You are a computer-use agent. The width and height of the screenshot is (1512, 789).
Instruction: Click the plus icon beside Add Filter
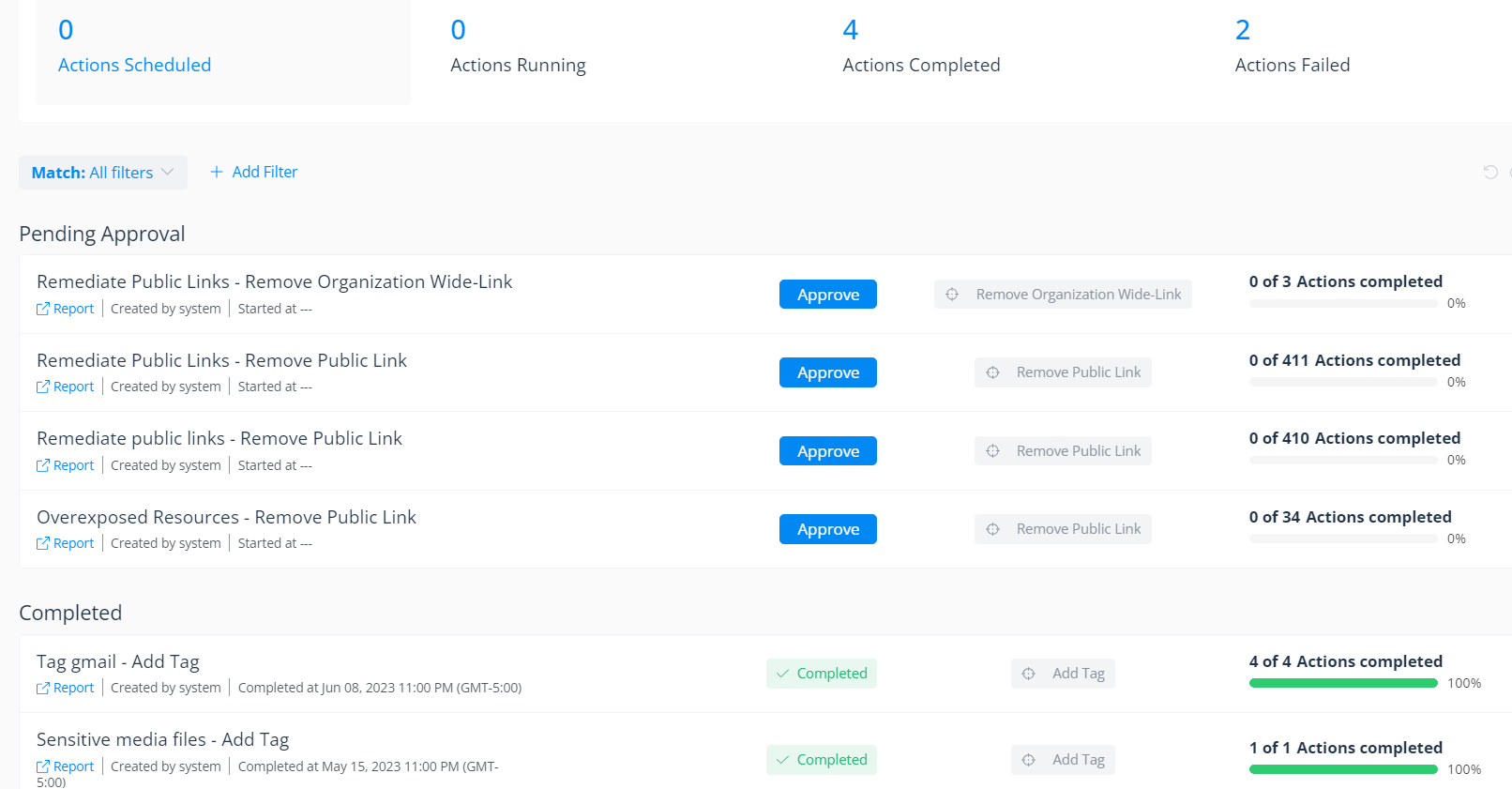point(217,172)
